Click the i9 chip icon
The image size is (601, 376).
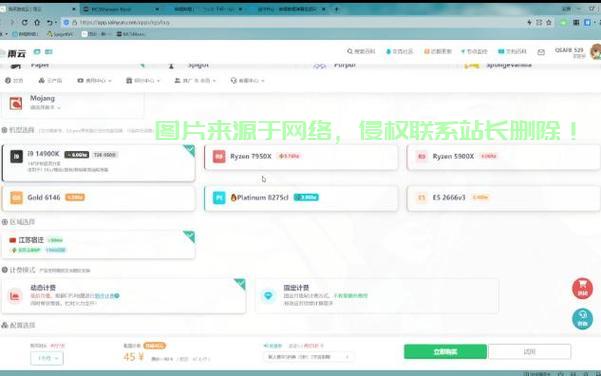tap(16, 156)
